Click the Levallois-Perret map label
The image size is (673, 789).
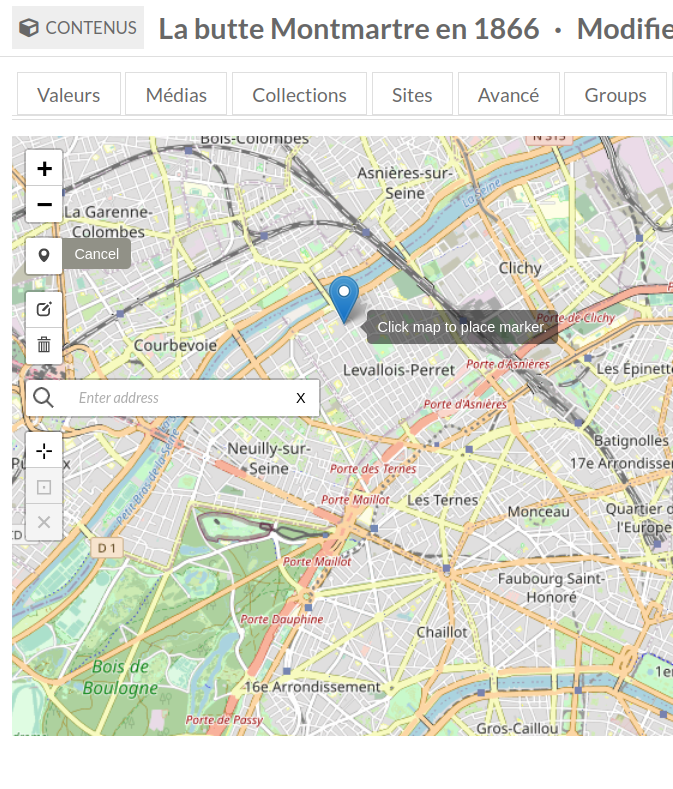pyautogui.click(x=399, y=370)
